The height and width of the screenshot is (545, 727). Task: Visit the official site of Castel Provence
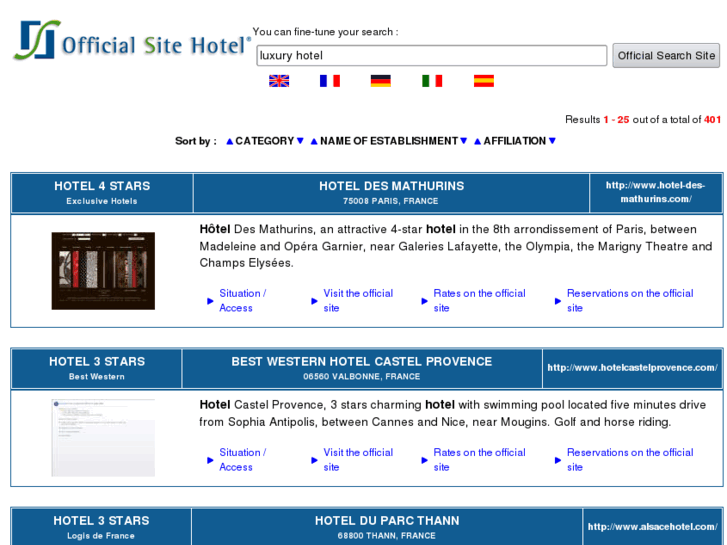[358, 460]
